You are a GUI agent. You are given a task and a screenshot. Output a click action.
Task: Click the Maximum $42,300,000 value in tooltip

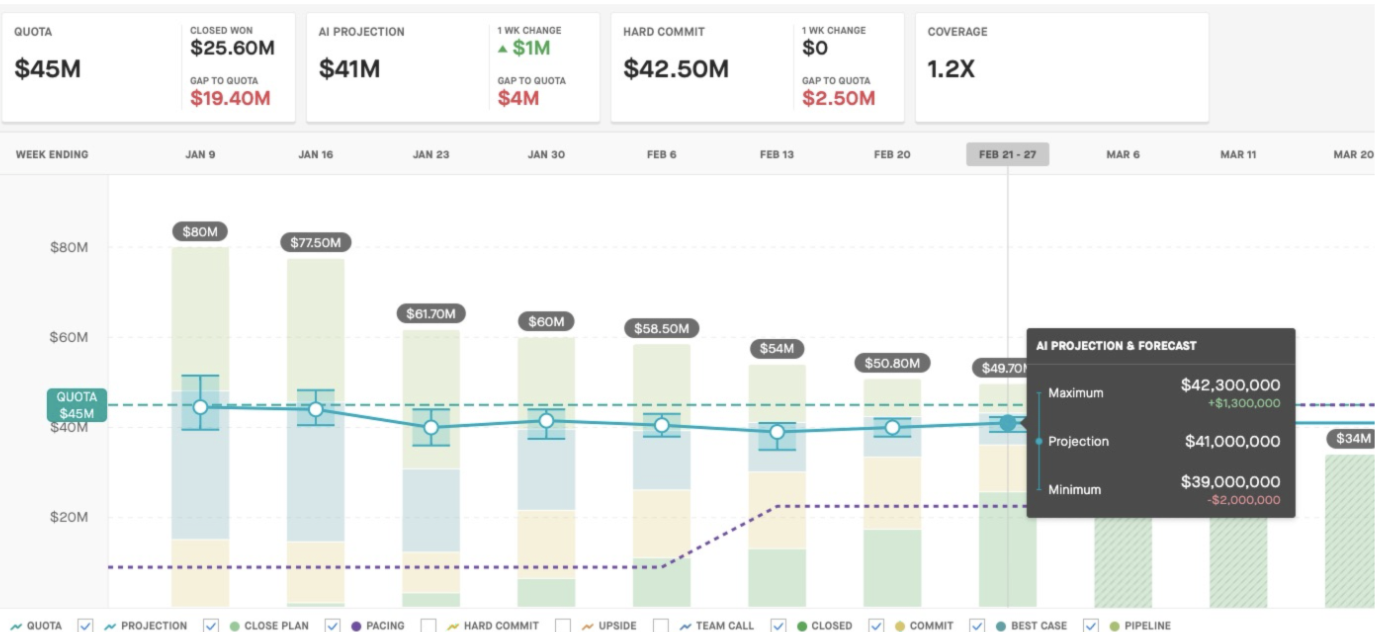(x=1230, y=385)
